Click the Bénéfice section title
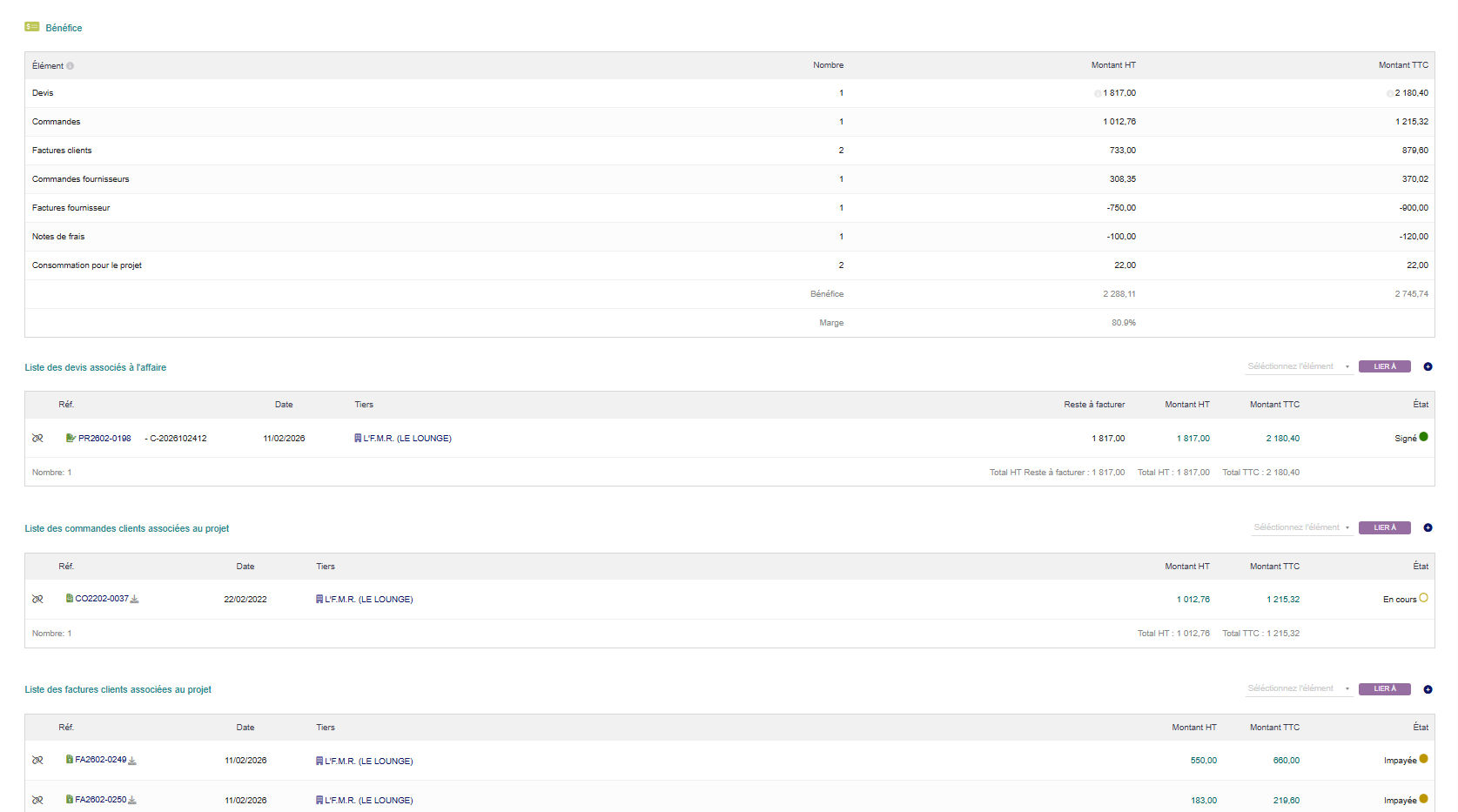 [64, 28]
